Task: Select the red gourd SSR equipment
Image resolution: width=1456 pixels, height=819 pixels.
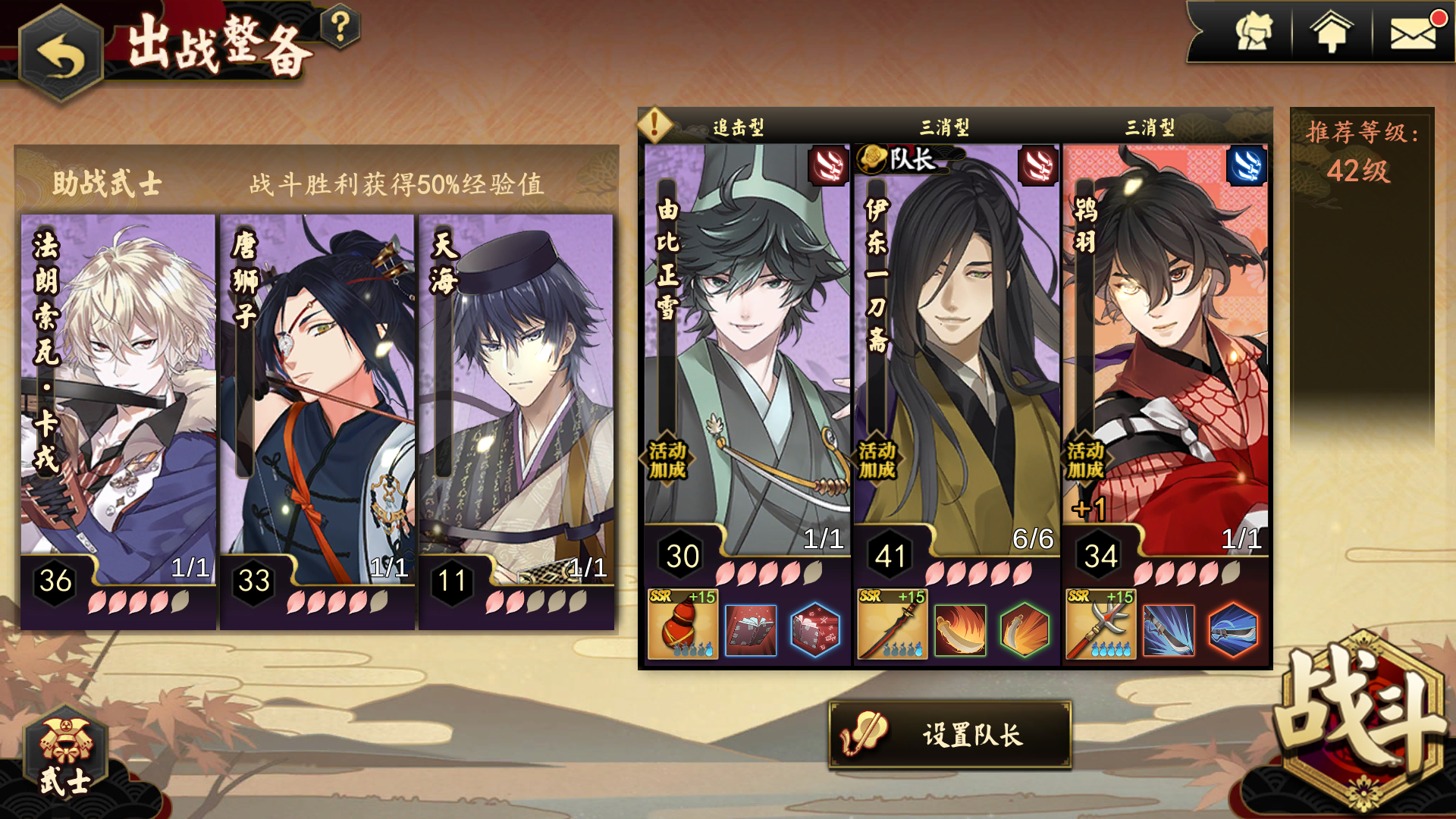Action: point(682,623)
